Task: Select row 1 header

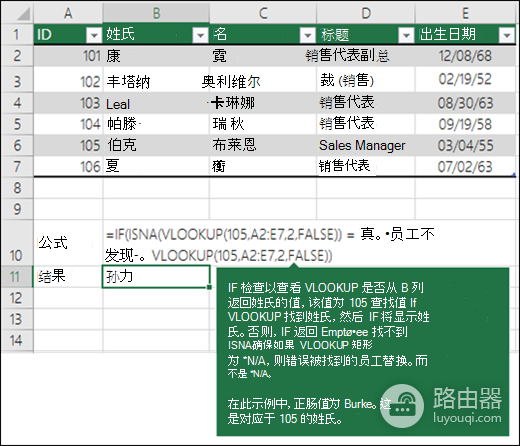Action: click(x=17, y=34)
